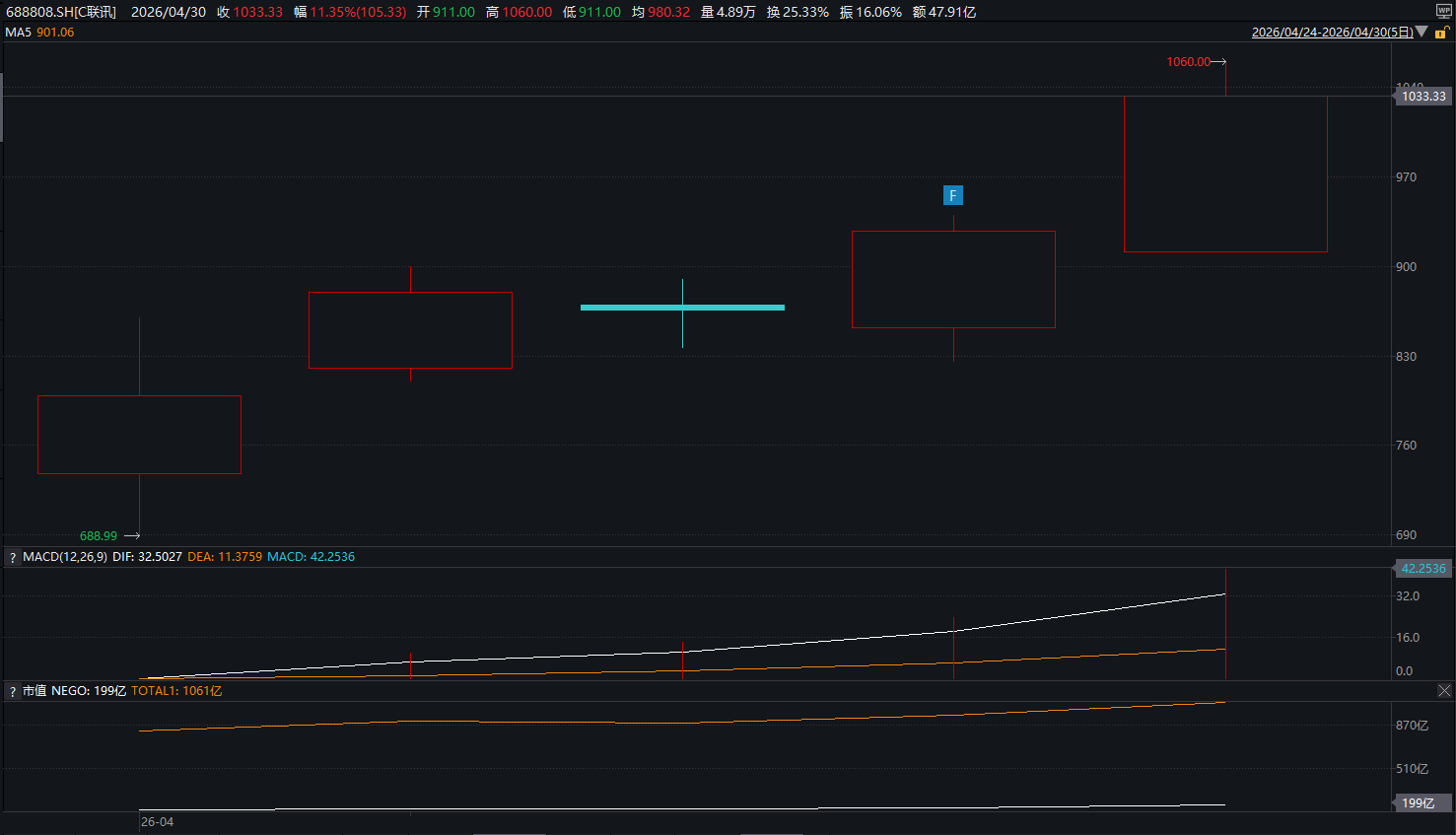Screen dimensions: 1456x835
Task: Select the MACD(12,26,9) indicator label
Action: point(65,557)
